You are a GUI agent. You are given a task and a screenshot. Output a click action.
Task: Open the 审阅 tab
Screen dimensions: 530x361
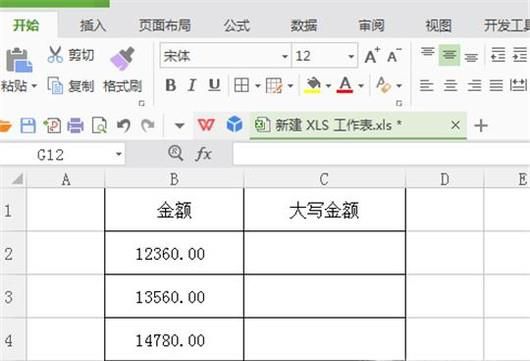[x=371, y=25]
